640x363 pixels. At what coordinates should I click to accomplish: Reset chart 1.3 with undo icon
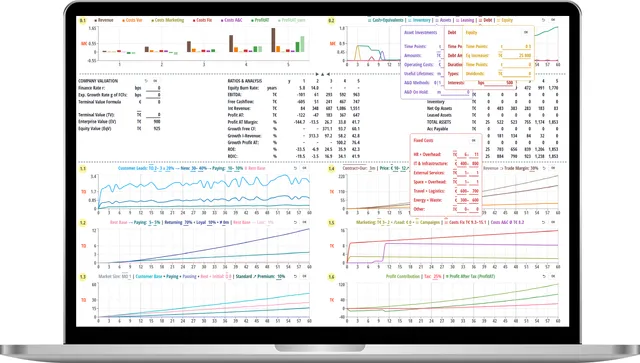(295, 276)
